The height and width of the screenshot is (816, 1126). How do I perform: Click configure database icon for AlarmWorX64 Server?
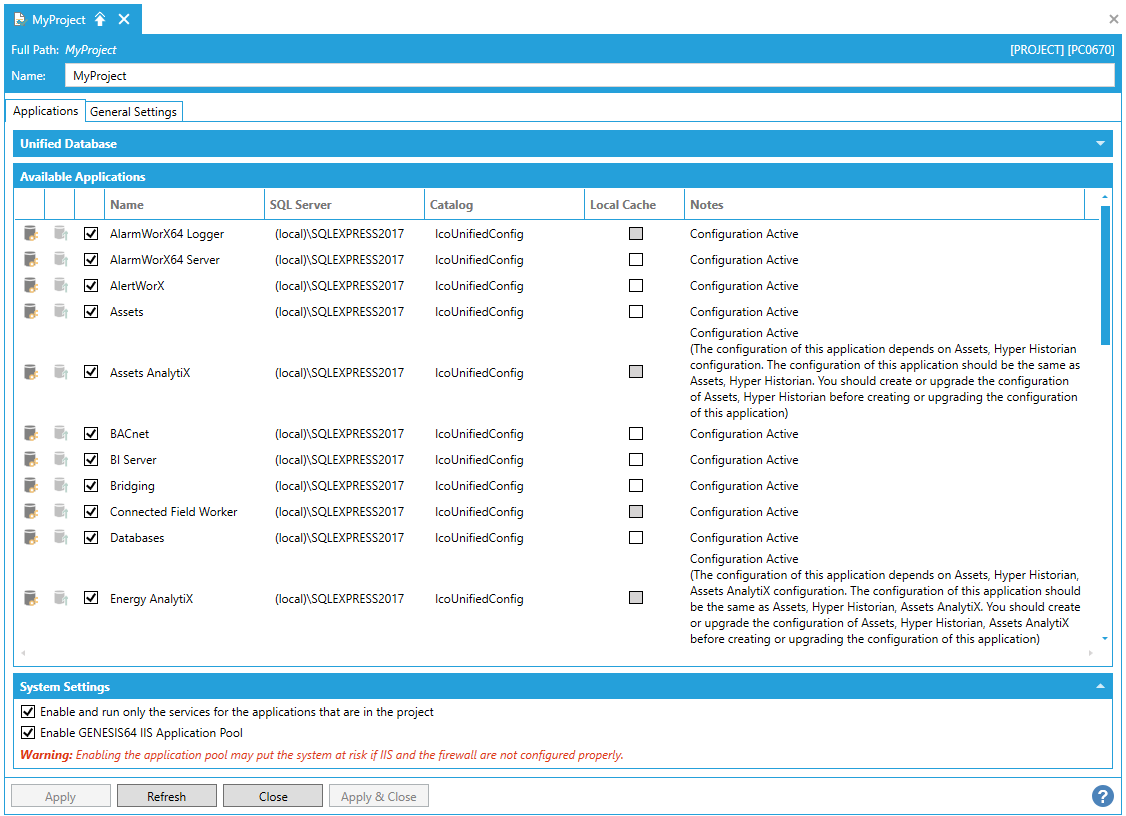pyautogui.click(x=30, y=259)
